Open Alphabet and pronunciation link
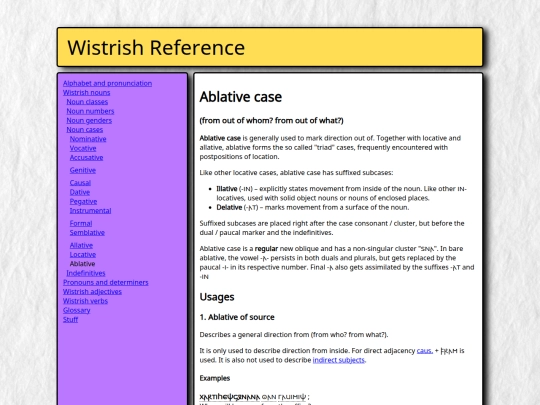540x405 pixels. point(107,83)
